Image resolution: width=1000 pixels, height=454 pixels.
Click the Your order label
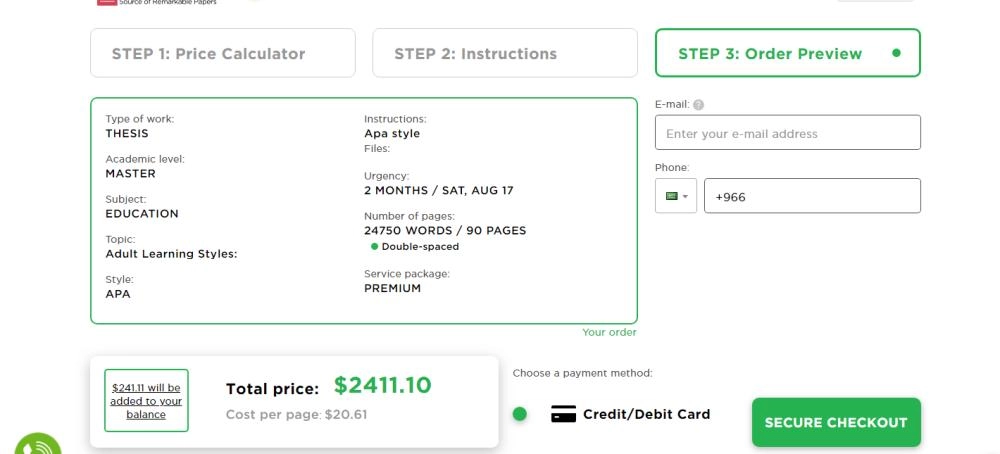609,333
